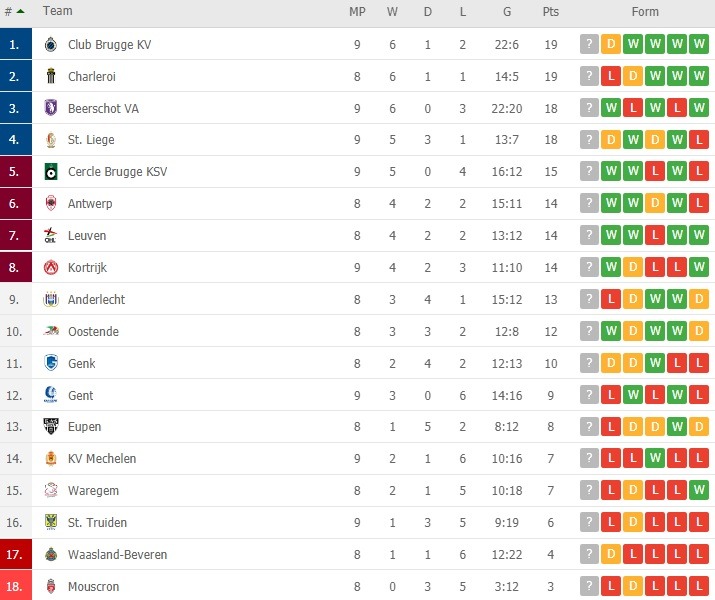Image resolution: width=715 pixels, height=600 pixels.
Task: Sort table by the # rank column
Action: click(x=14, y=12)
